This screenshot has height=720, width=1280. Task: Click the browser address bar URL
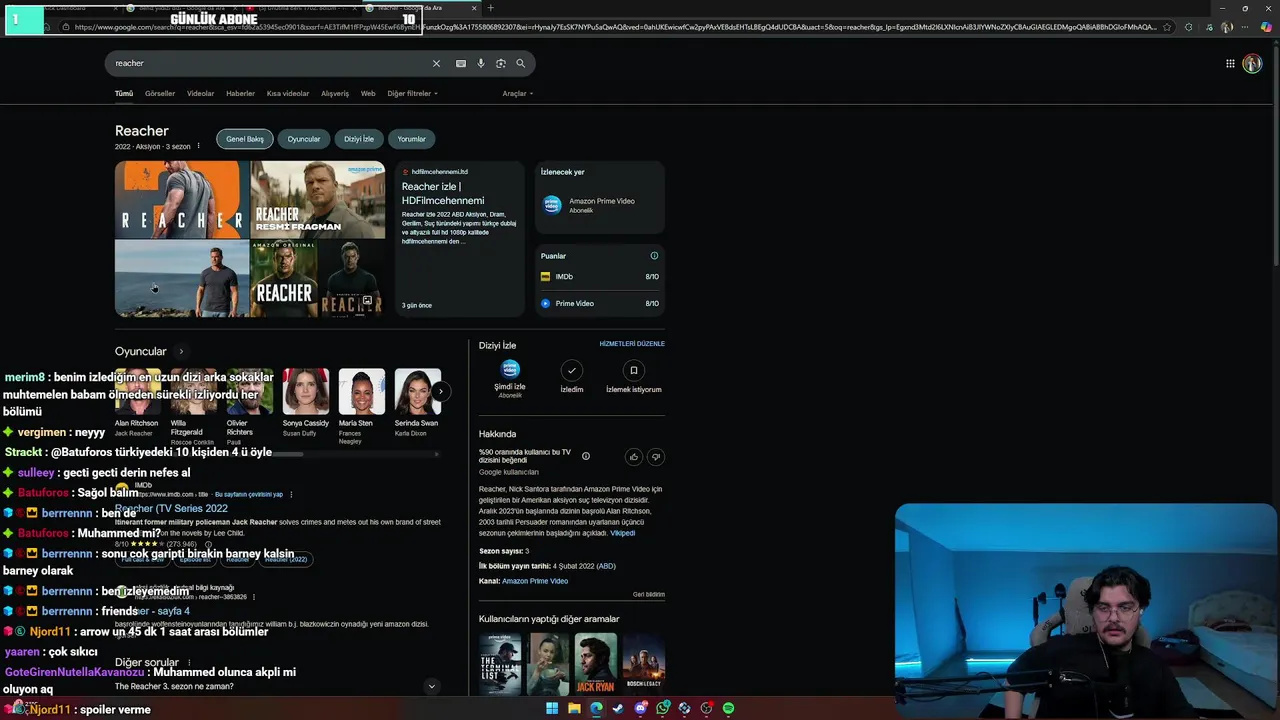coord(615,27)
